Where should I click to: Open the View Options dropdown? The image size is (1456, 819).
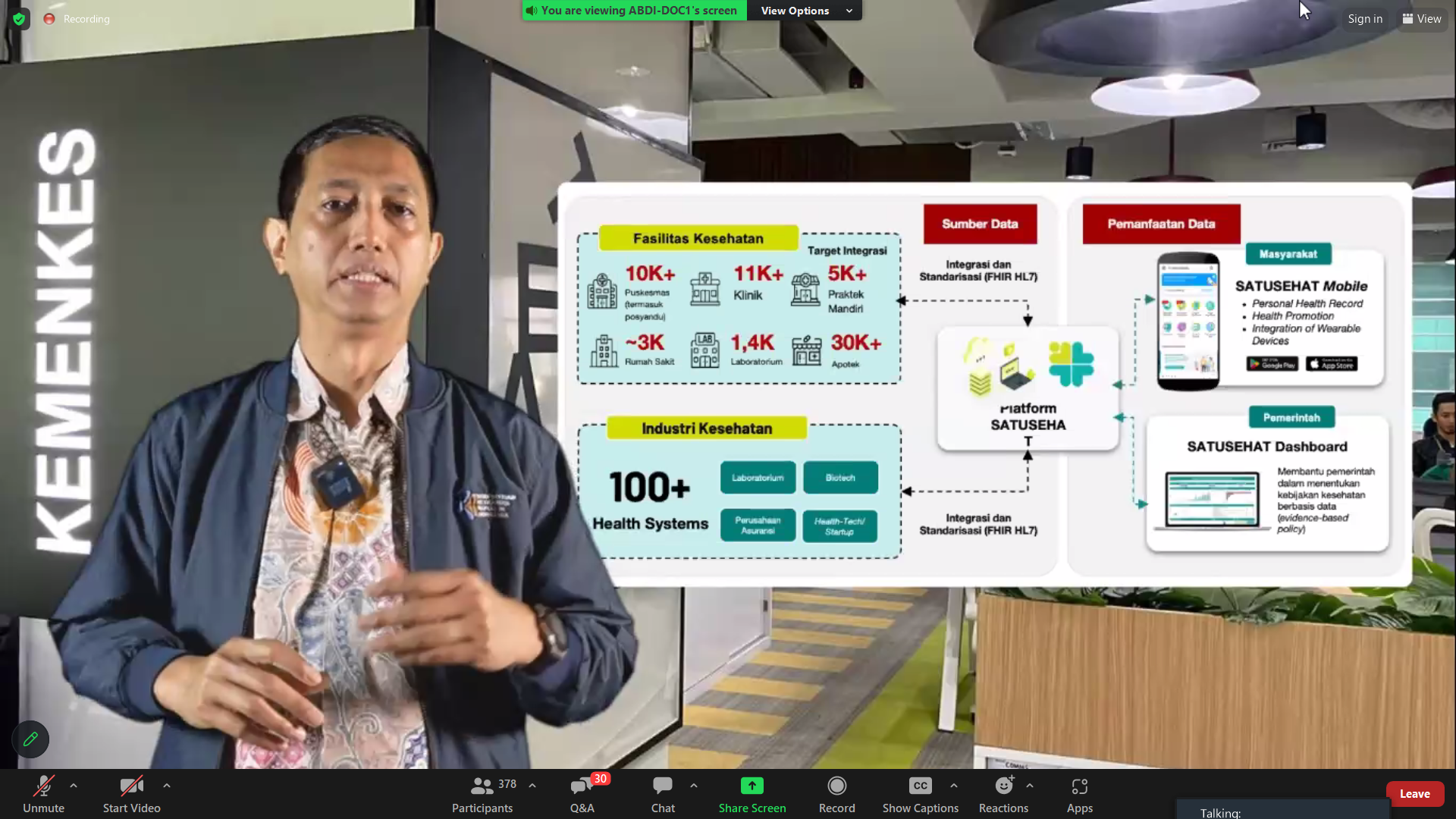tap(805, 11)
